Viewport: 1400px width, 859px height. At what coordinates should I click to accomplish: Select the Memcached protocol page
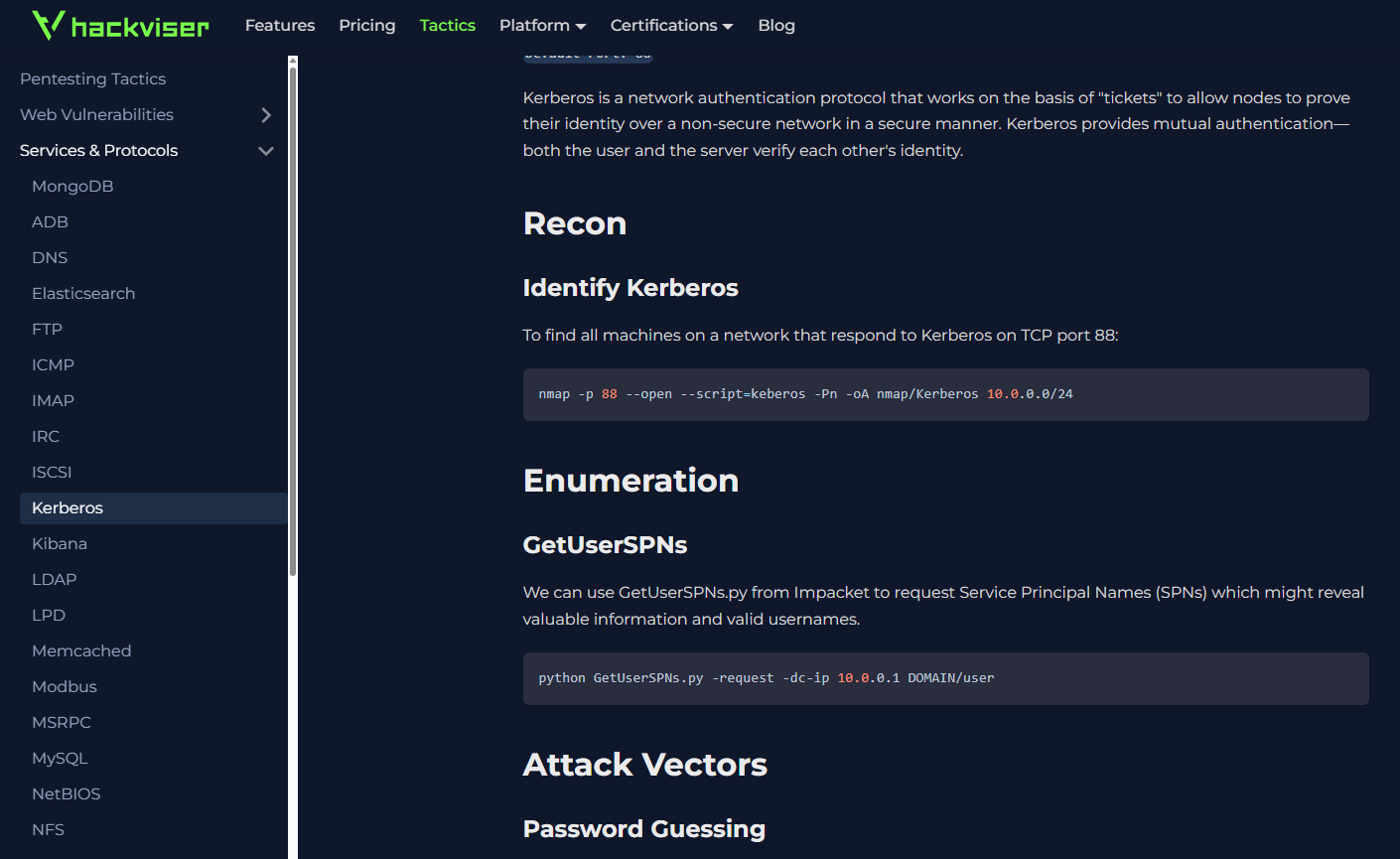point(81,650)
